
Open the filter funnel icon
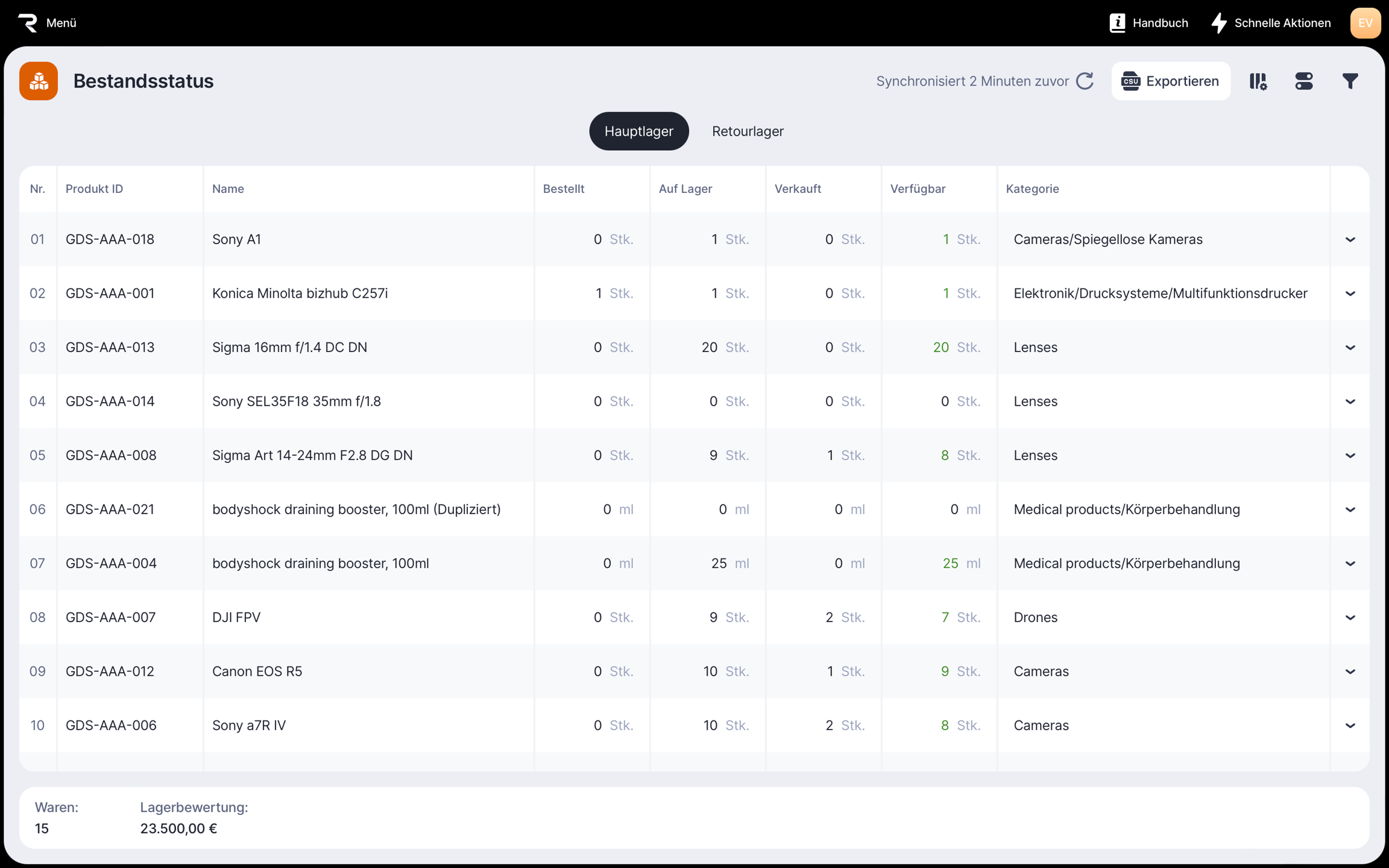tap(1350, 81)
